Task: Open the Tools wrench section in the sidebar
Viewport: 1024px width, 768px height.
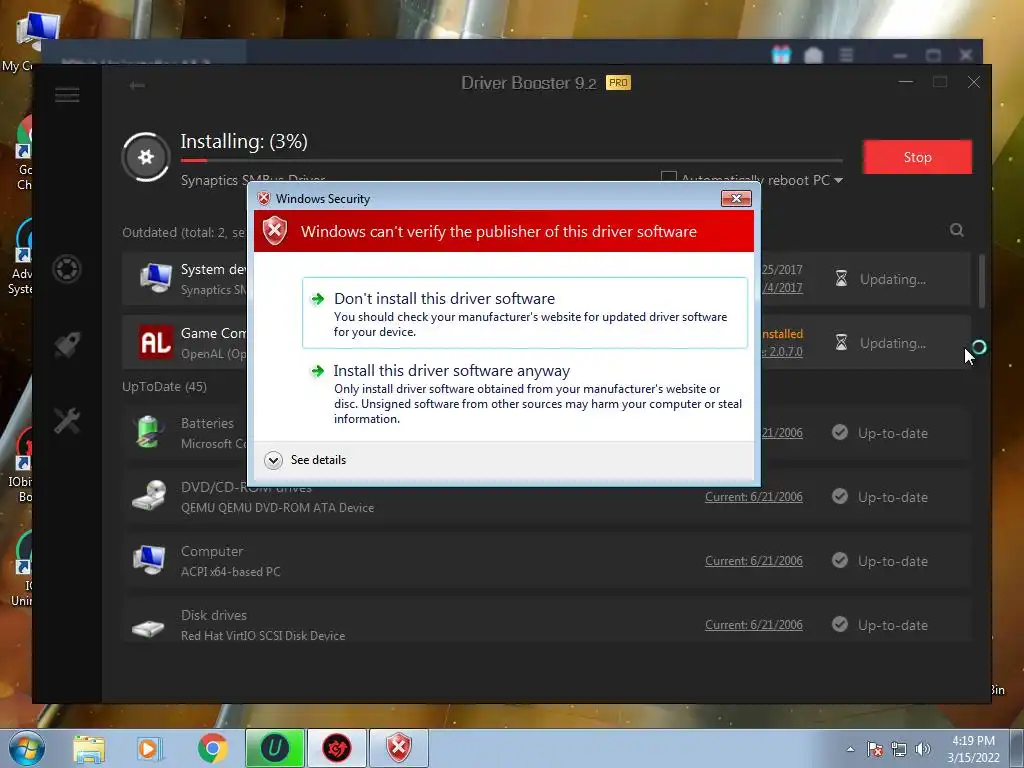Action: (67, 421)
